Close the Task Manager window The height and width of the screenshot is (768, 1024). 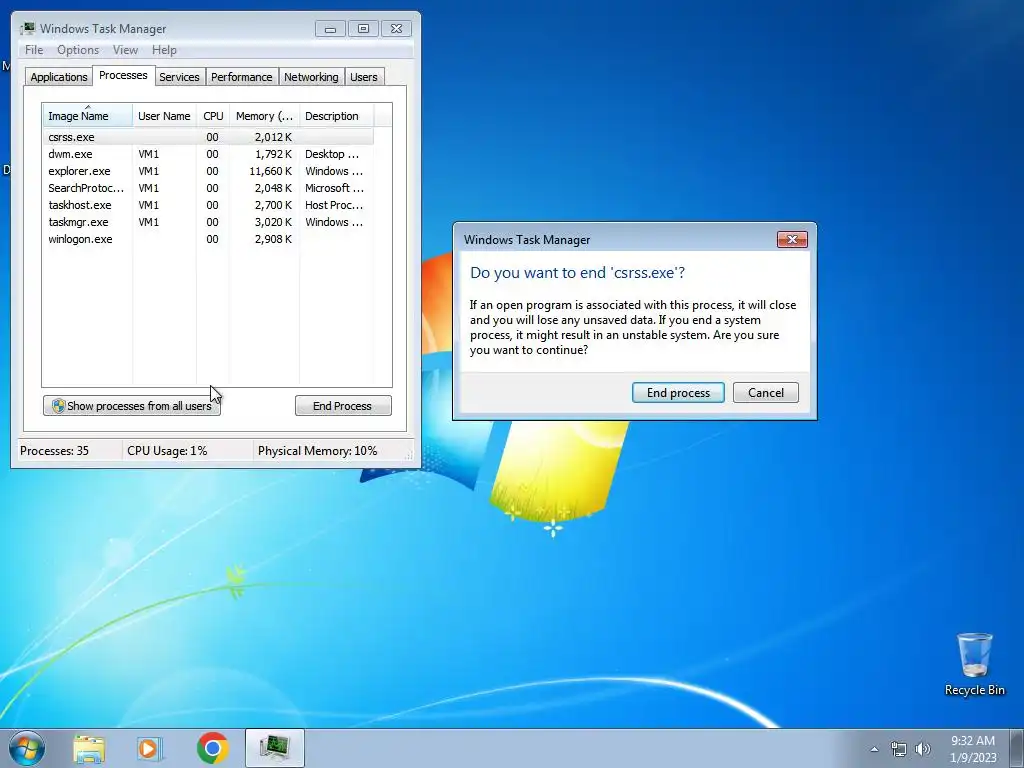(396, 29)
